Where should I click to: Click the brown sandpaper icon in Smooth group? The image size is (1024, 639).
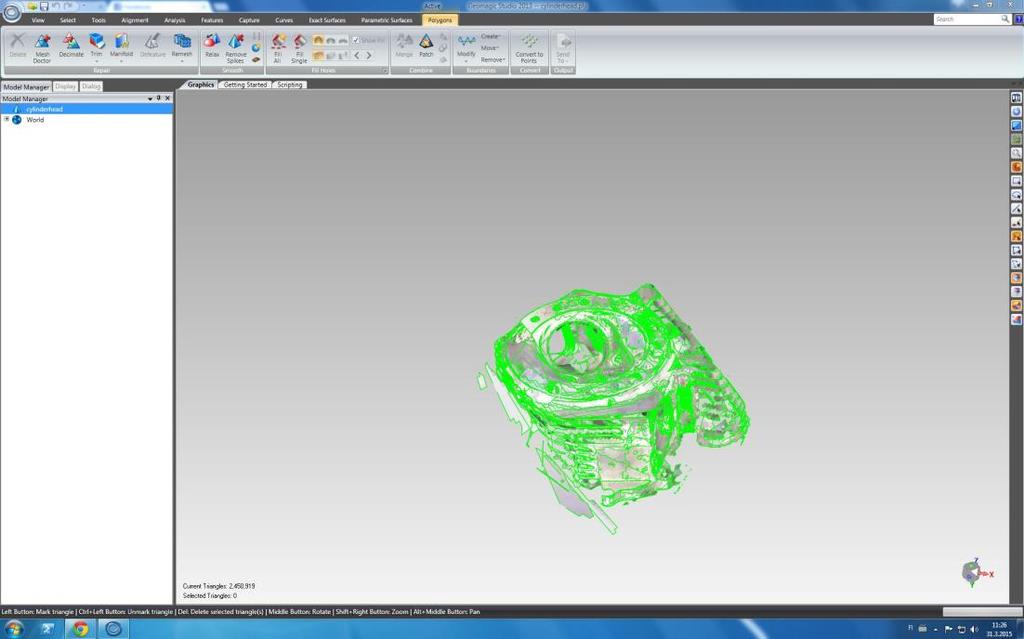[x=256, y=59]
